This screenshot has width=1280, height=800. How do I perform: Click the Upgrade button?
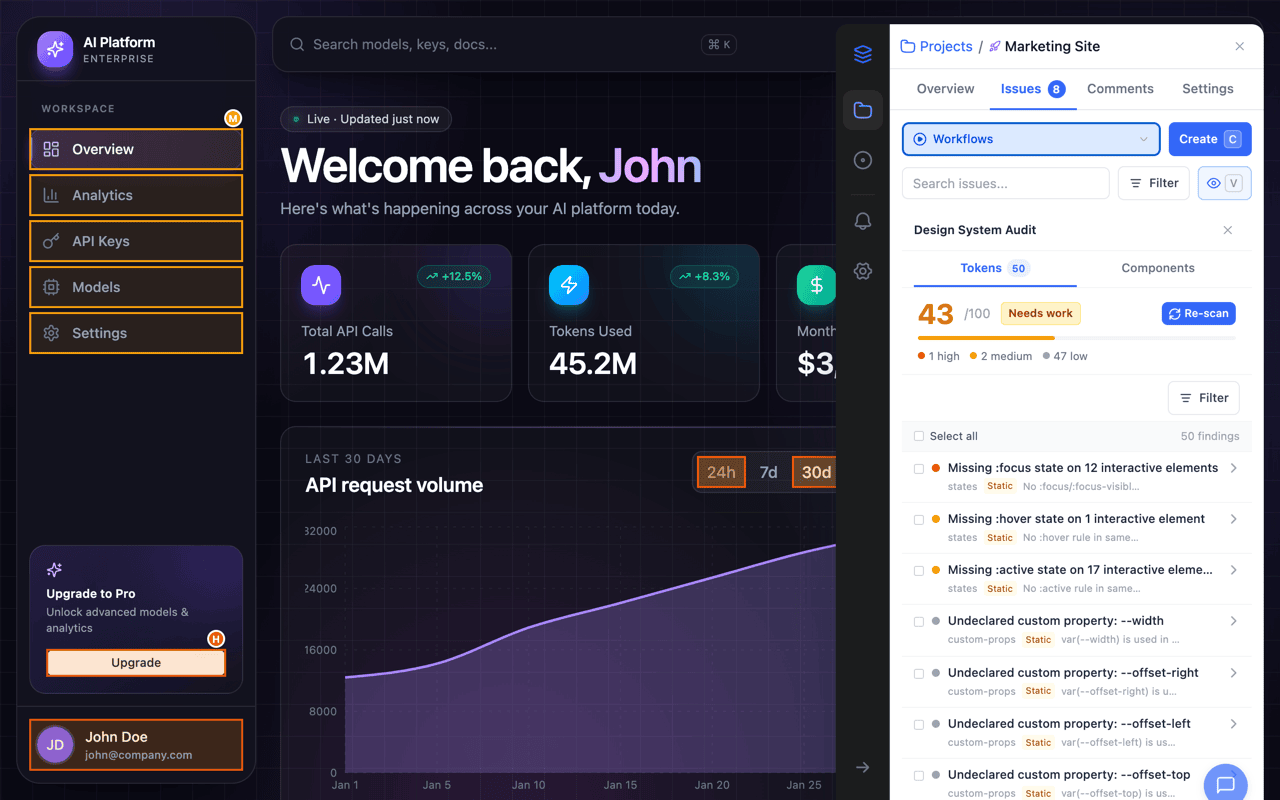tap(136, 663)
